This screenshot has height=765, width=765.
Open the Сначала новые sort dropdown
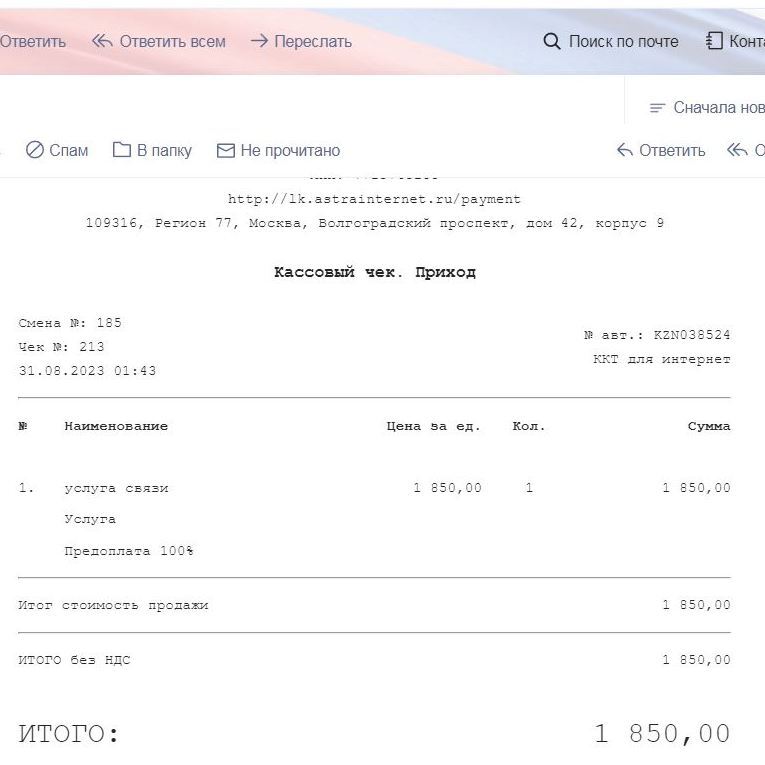pyautogui.click(x=718, y=108)
